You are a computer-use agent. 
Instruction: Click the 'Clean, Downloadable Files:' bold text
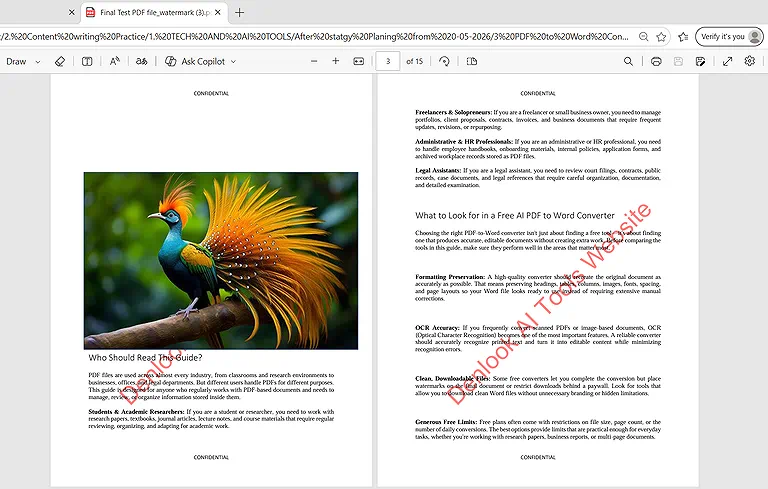(x=452, y=379)
